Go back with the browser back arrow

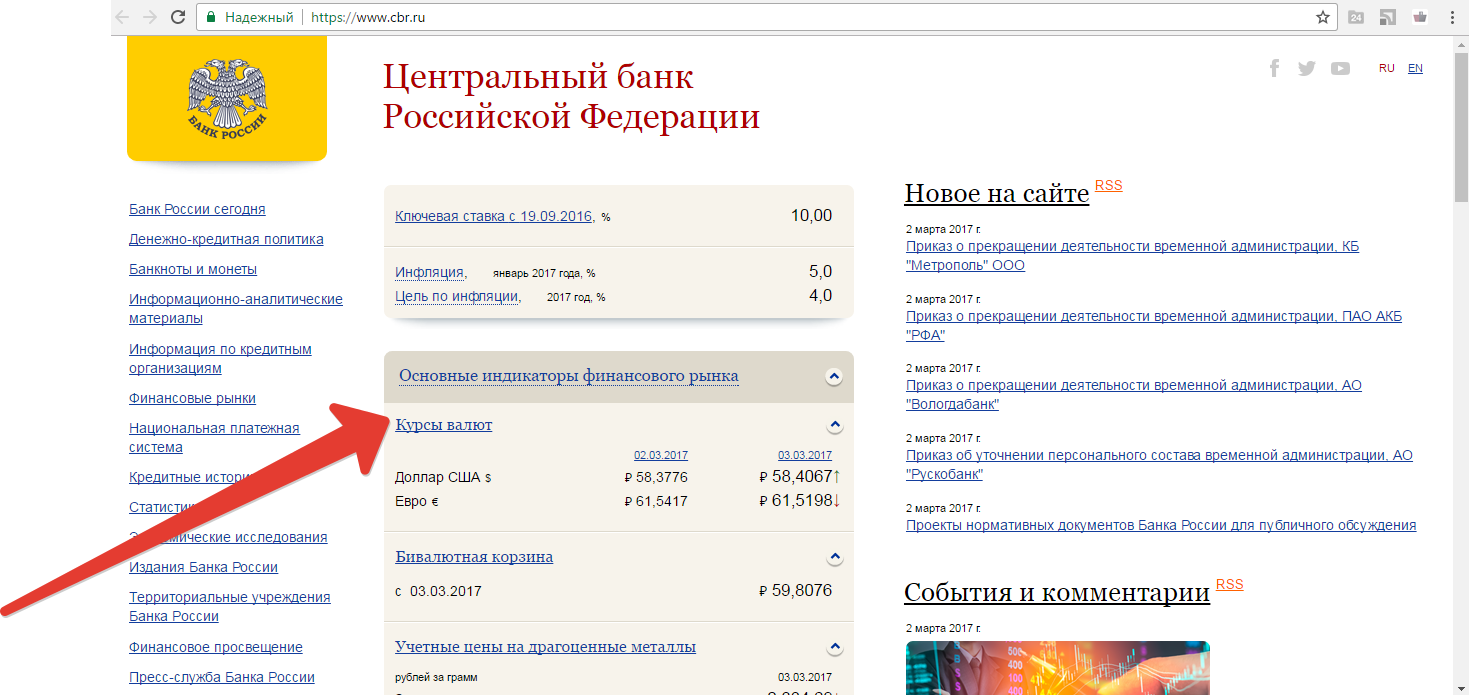click(122, 17)
